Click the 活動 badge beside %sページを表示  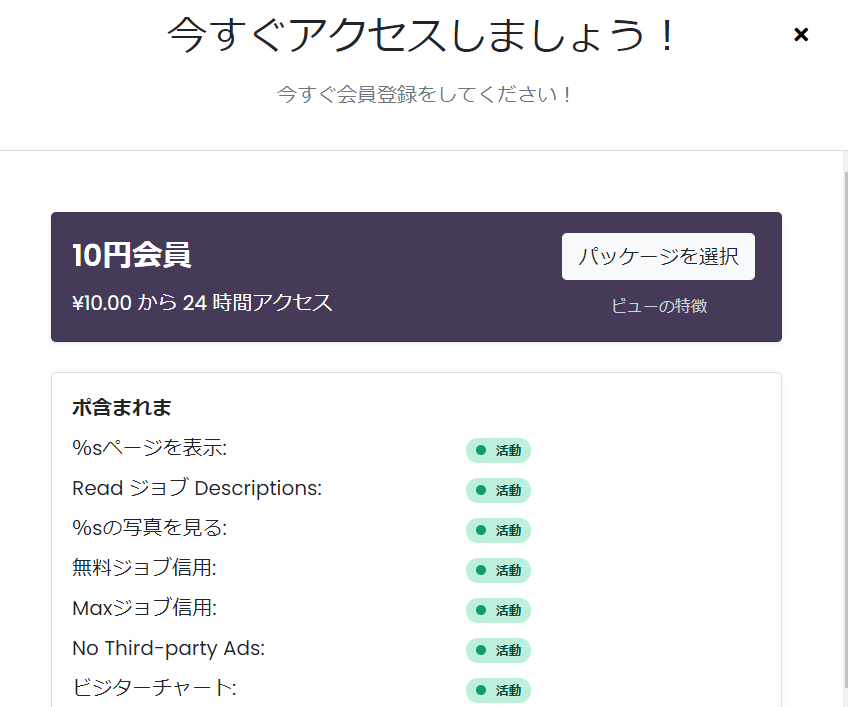point(498,450)
